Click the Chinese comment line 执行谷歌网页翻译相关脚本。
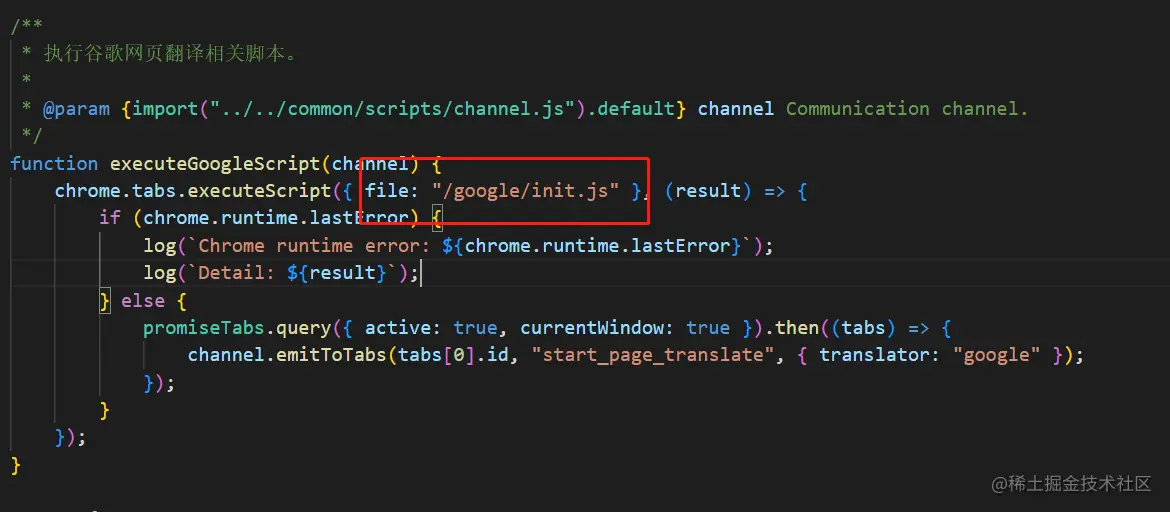Image resolution: width=1170 pixels, height=512 pixels. [x=170, y=54]
